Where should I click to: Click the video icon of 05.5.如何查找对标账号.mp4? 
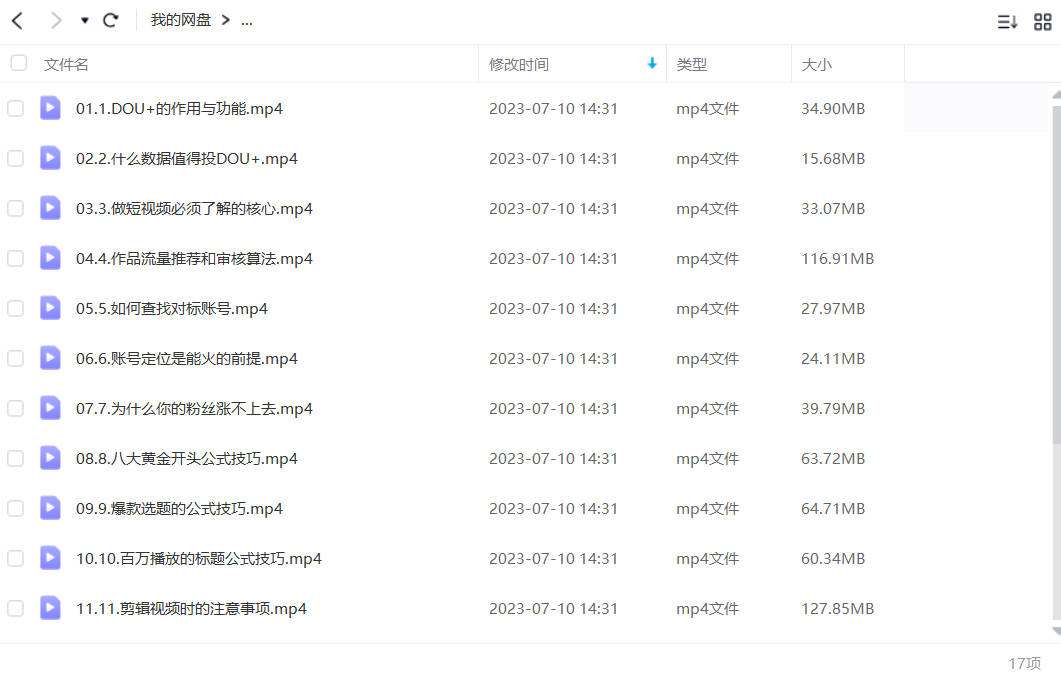[x=50, y=308]
